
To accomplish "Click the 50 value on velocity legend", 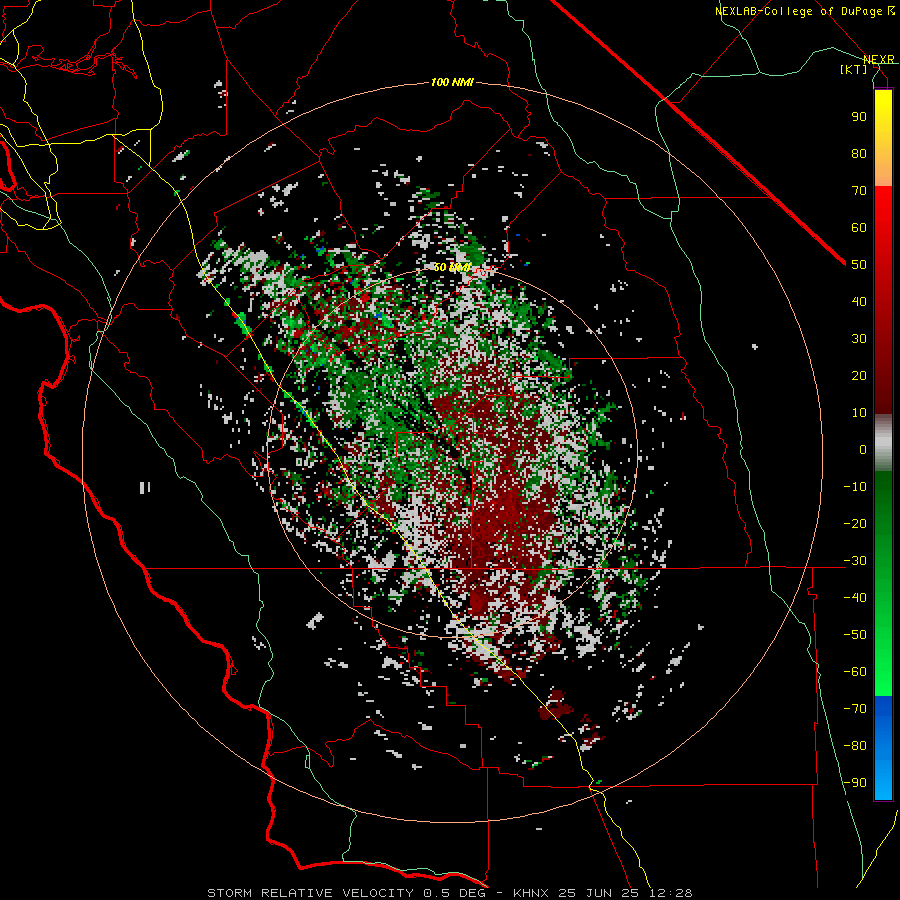I will click(859, 265).
